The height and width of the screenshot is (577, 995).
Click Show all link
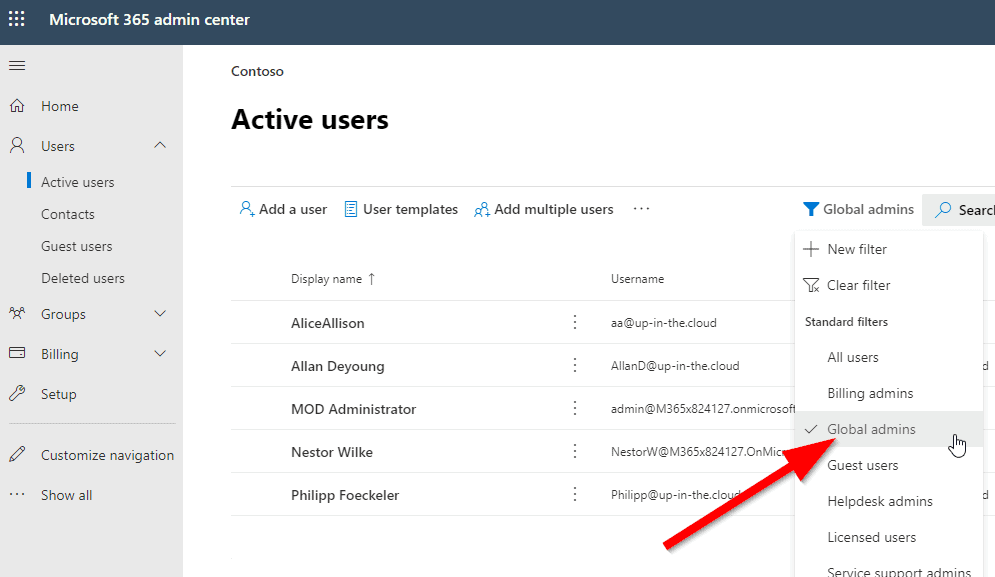click(67, 495)
